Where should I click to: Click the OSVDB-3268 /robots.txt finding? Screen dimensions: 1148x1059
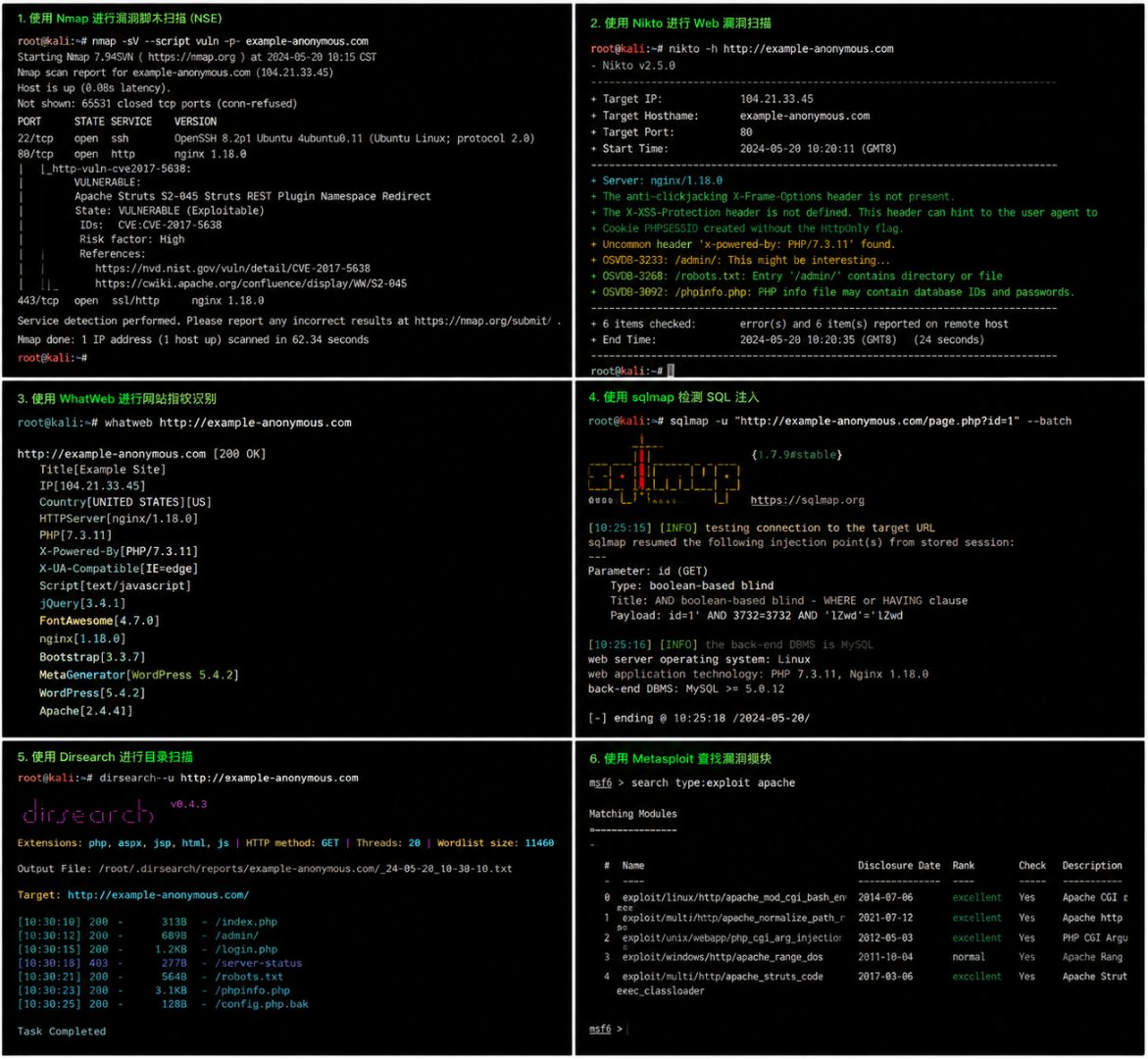(797, 277)
